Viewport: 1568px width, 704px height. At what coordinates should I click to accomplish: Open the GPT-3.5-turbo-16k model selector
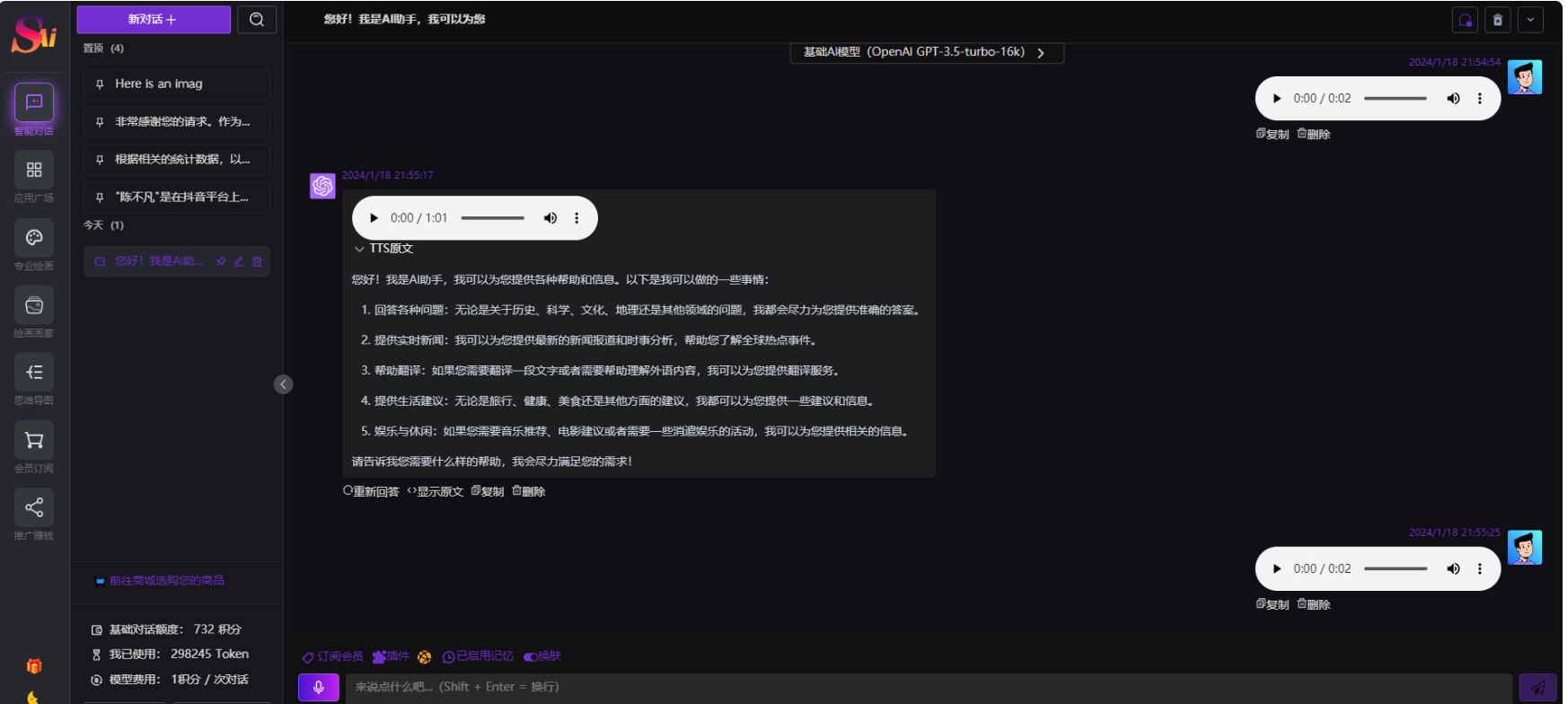[925, 52]
